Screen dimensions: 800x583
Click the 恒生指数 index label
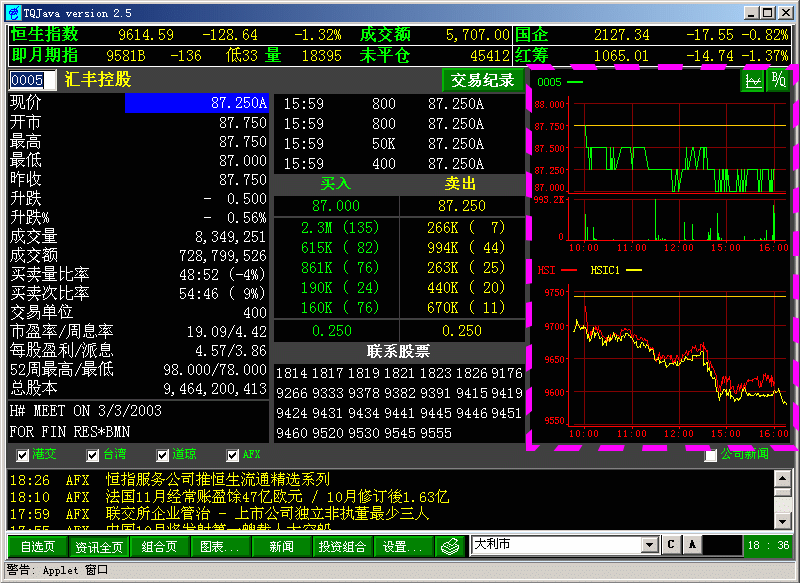click(x=45, y=34)
